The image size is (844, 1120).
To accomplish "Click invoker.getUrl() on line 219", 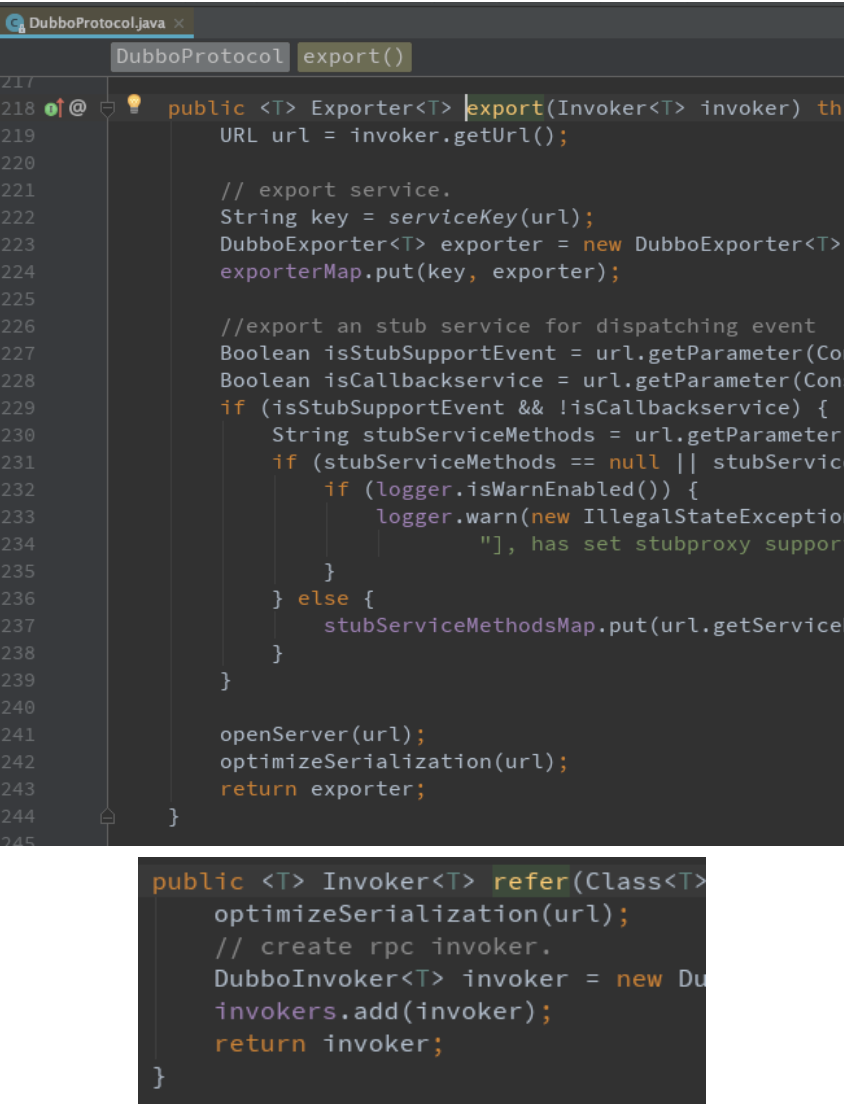I will (452, 136).
